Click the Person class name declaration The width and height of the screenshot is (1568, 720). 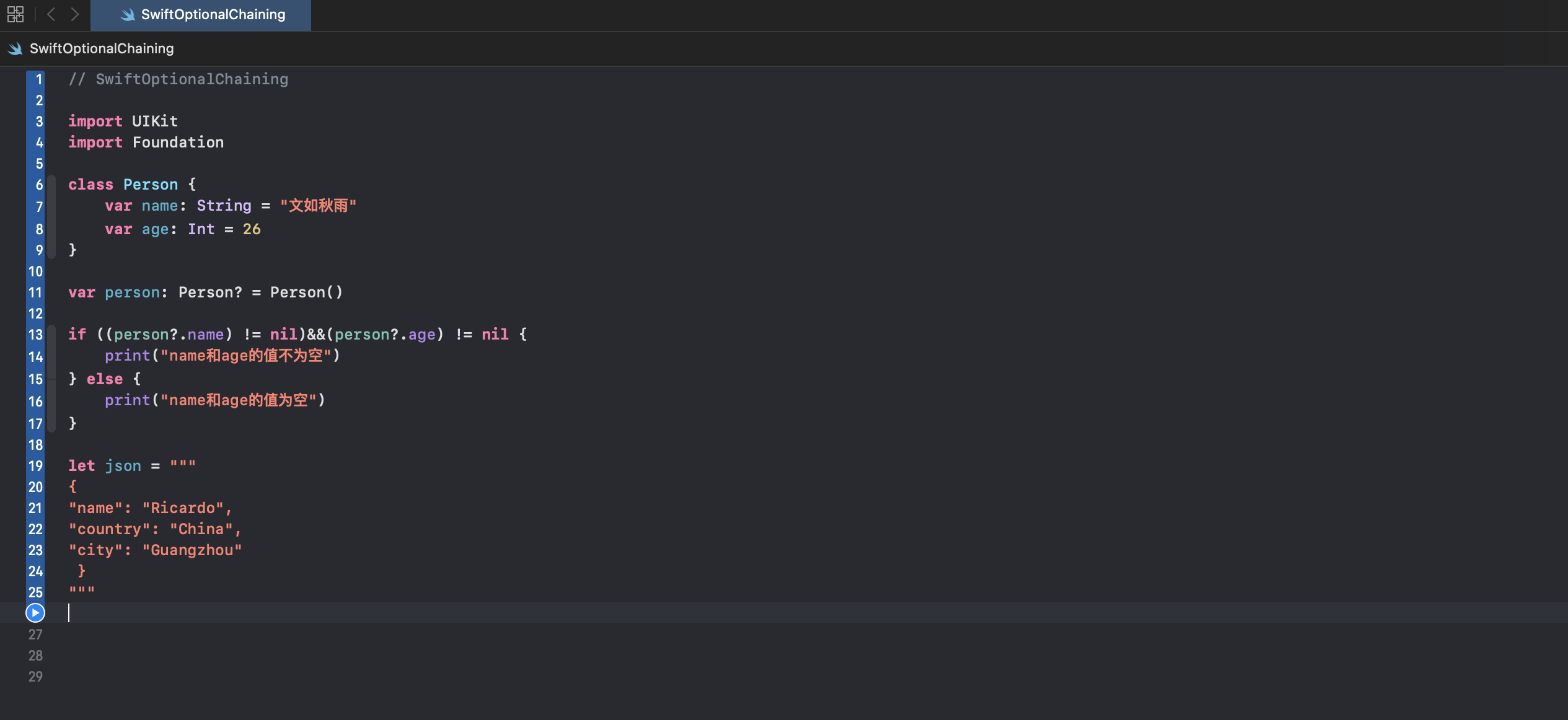tap(151, 185)
